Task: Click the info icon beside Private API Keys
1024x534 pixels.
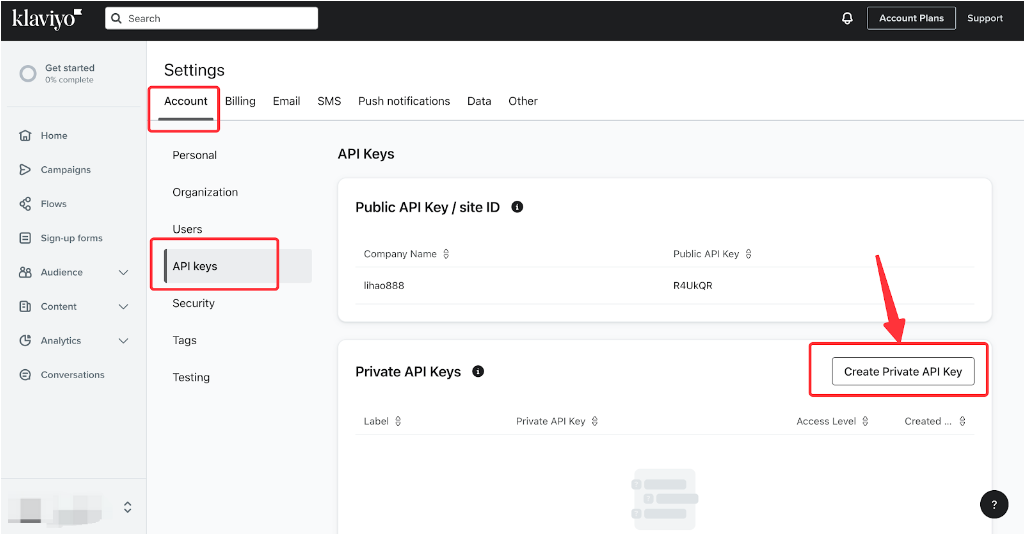Action: (478, 371)
